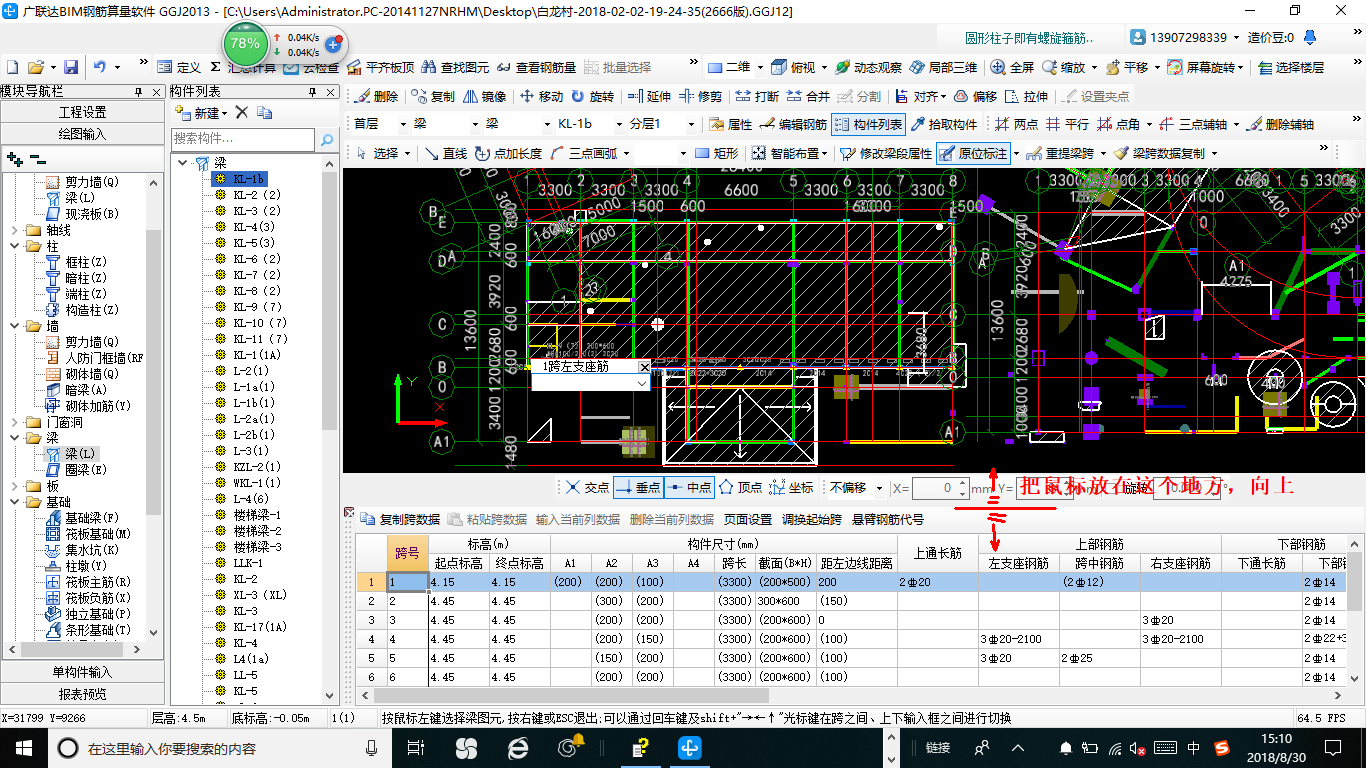
Task: Select the 延伸 extend tool
Action: point(649,96)
